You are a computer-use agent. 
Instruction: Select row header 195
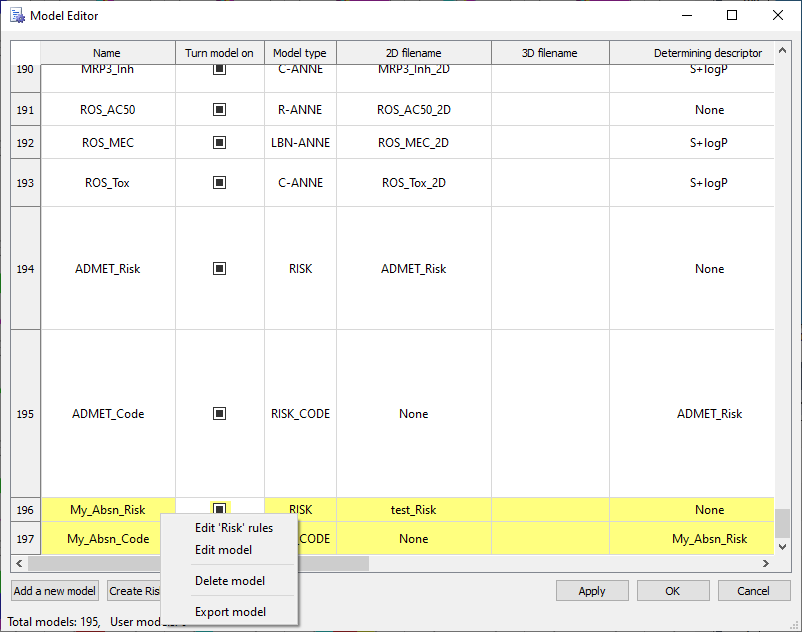click(25, 414)
